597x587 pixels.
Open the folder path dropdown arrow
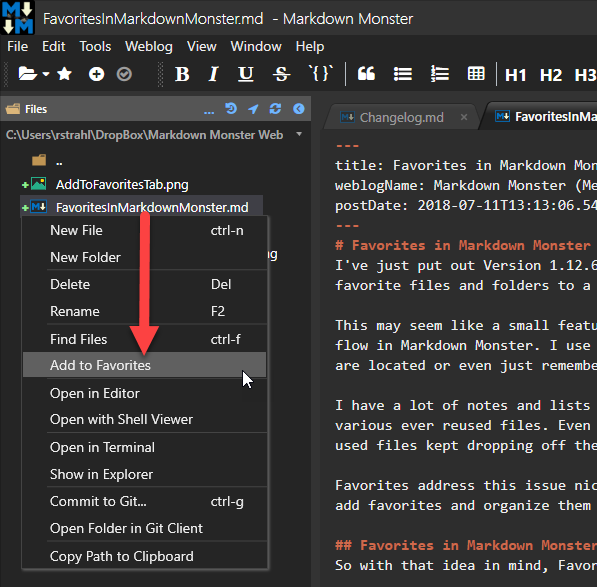[299, 134]
